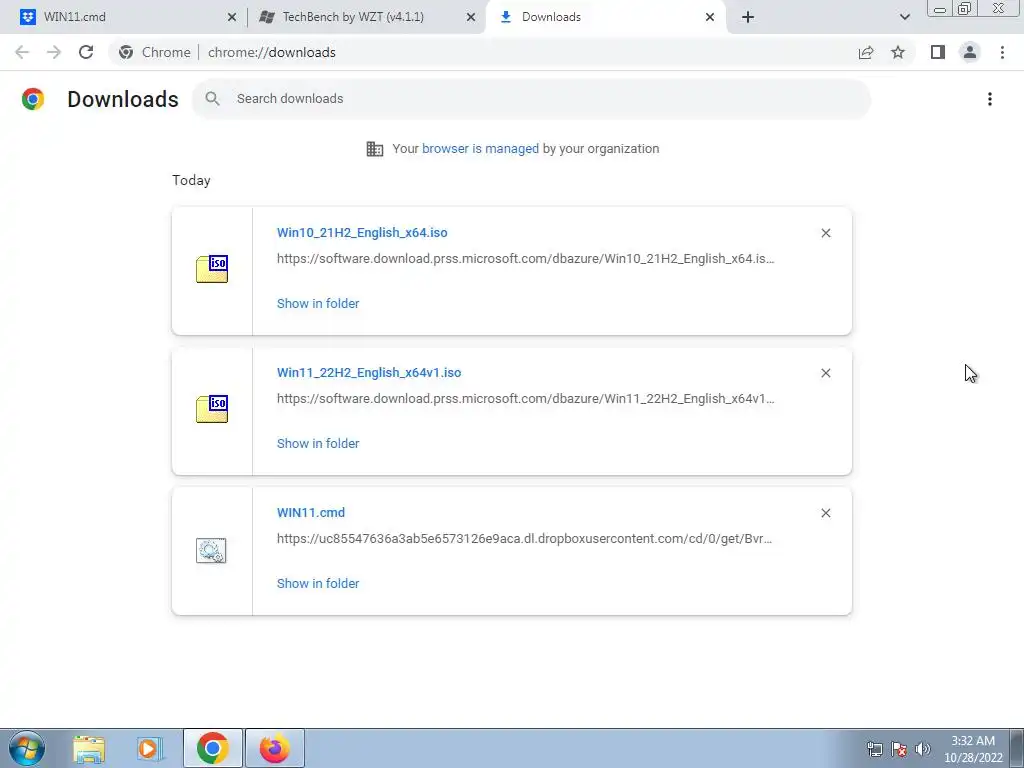Click the Today date heading
This screenshot has height=768, width=1024.
point(191,181)
